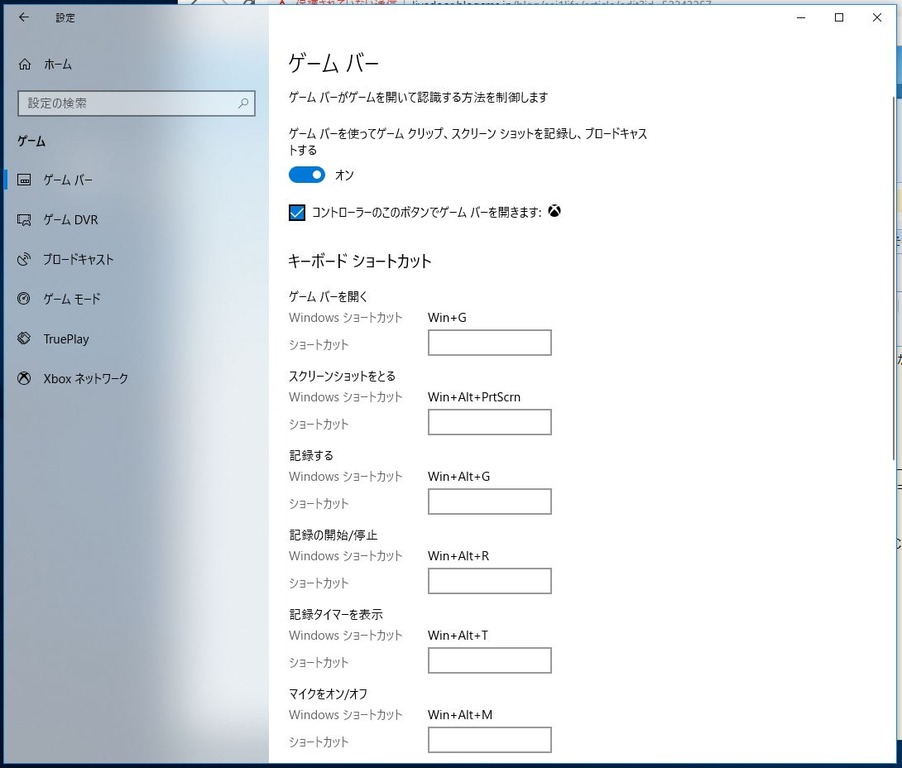Viewport: 902px width, 768px height.
Task: Uncheck controller button opens Game Bar checkbox
Action: (x=297, y=212)
